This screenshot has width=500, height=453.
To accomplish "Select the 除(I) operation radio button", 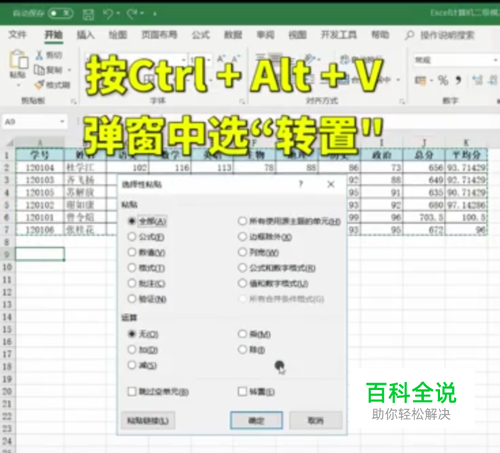I will point(242,349).
